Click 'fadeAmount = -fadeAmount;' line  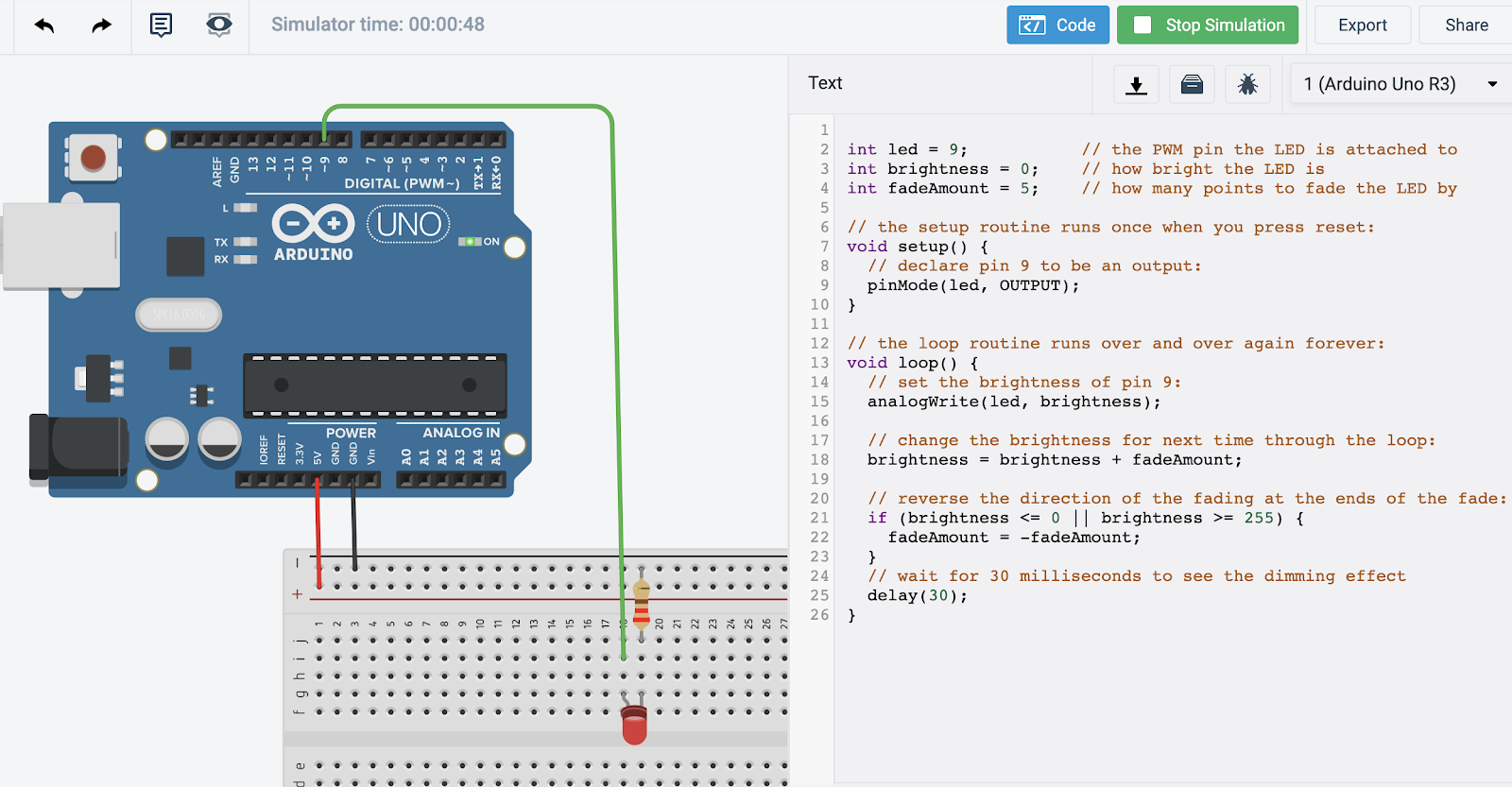(x=1014, y=538)
